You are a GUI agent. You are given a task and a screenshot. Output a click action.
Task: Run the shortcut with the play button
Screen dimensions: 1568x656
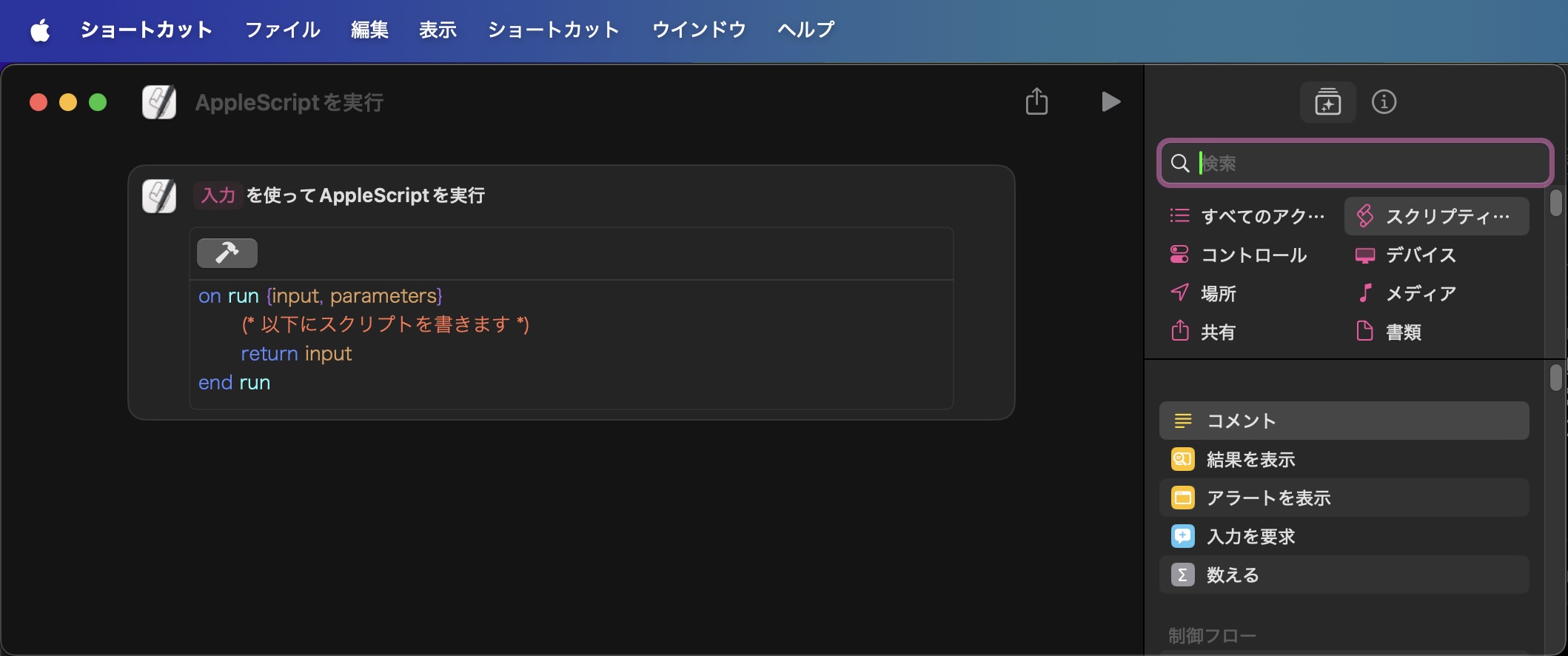click(x=1110, y=101)
